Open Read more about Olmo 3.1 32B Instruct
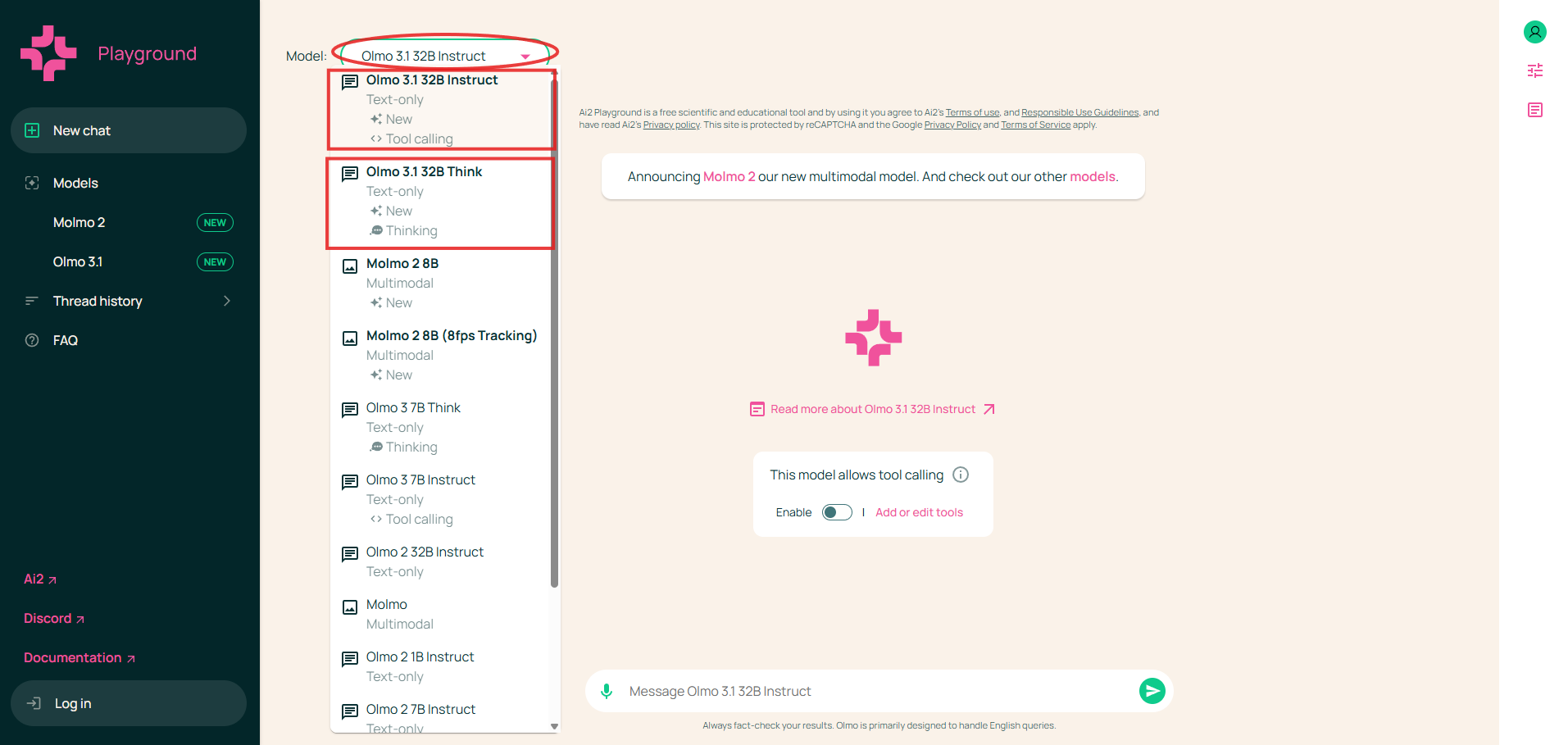 873,409
